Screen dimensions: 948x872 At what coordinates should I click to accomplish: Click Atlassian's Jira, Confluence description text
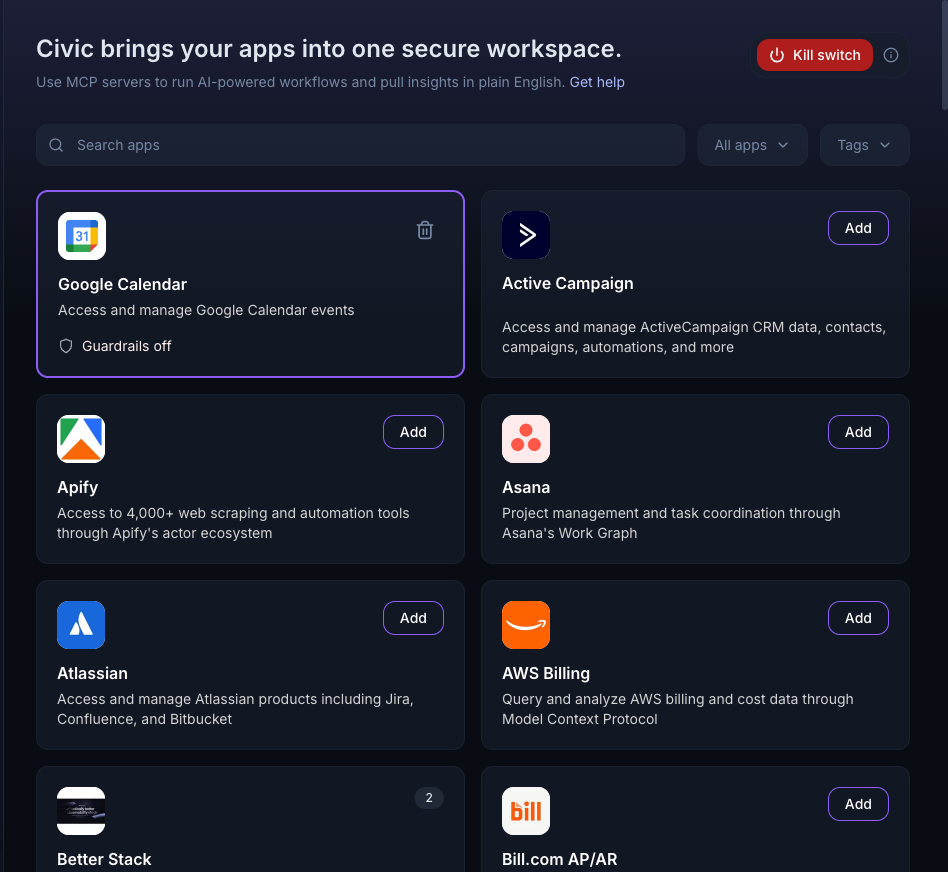[235, 709]
